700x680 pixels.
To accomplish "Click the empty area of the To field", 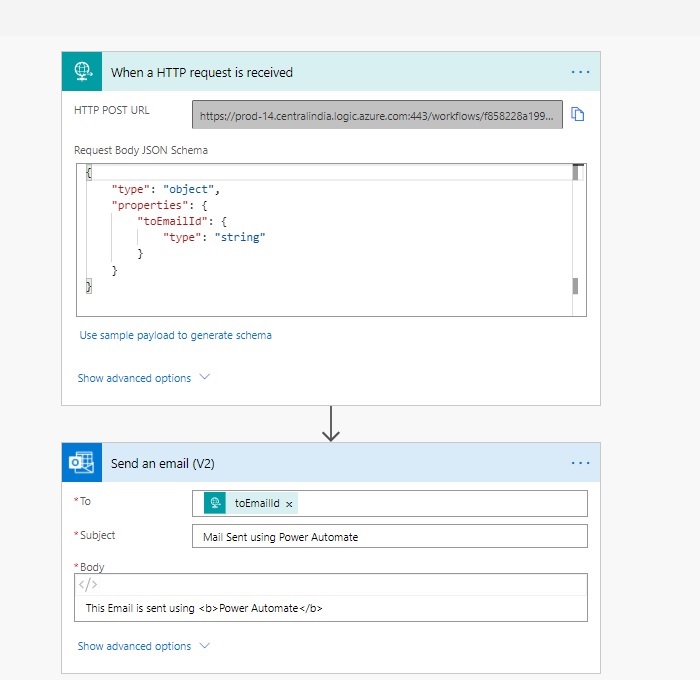I will click(440, 504).
